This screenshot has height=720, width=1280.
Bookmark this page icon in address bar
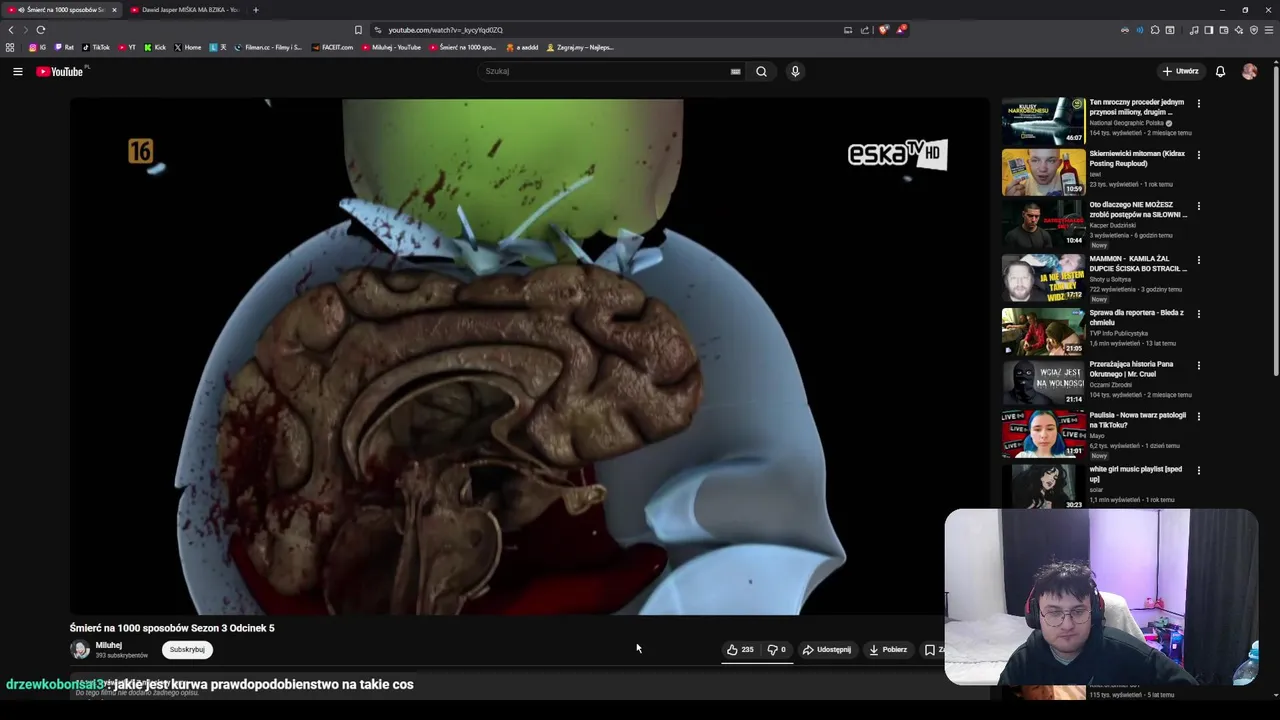pos(358,30)
